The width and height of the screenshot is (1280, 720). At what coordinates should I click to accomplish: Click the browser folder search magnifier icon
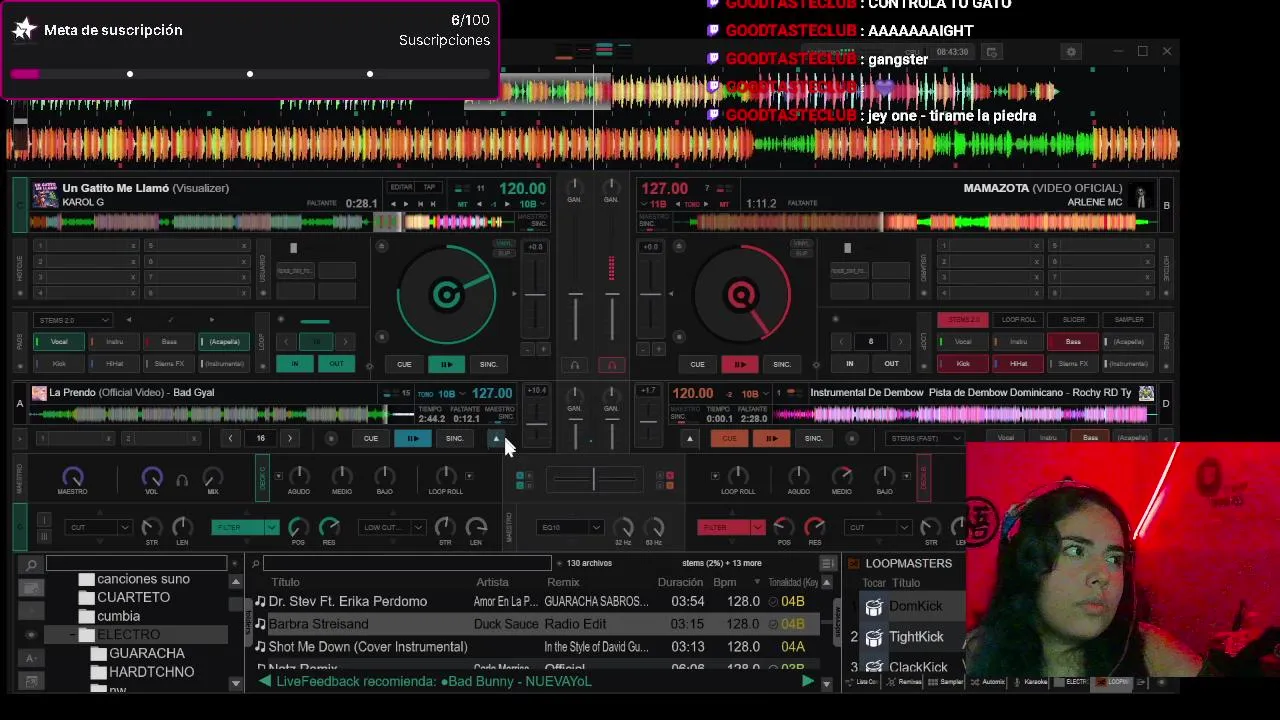(31, 564)
